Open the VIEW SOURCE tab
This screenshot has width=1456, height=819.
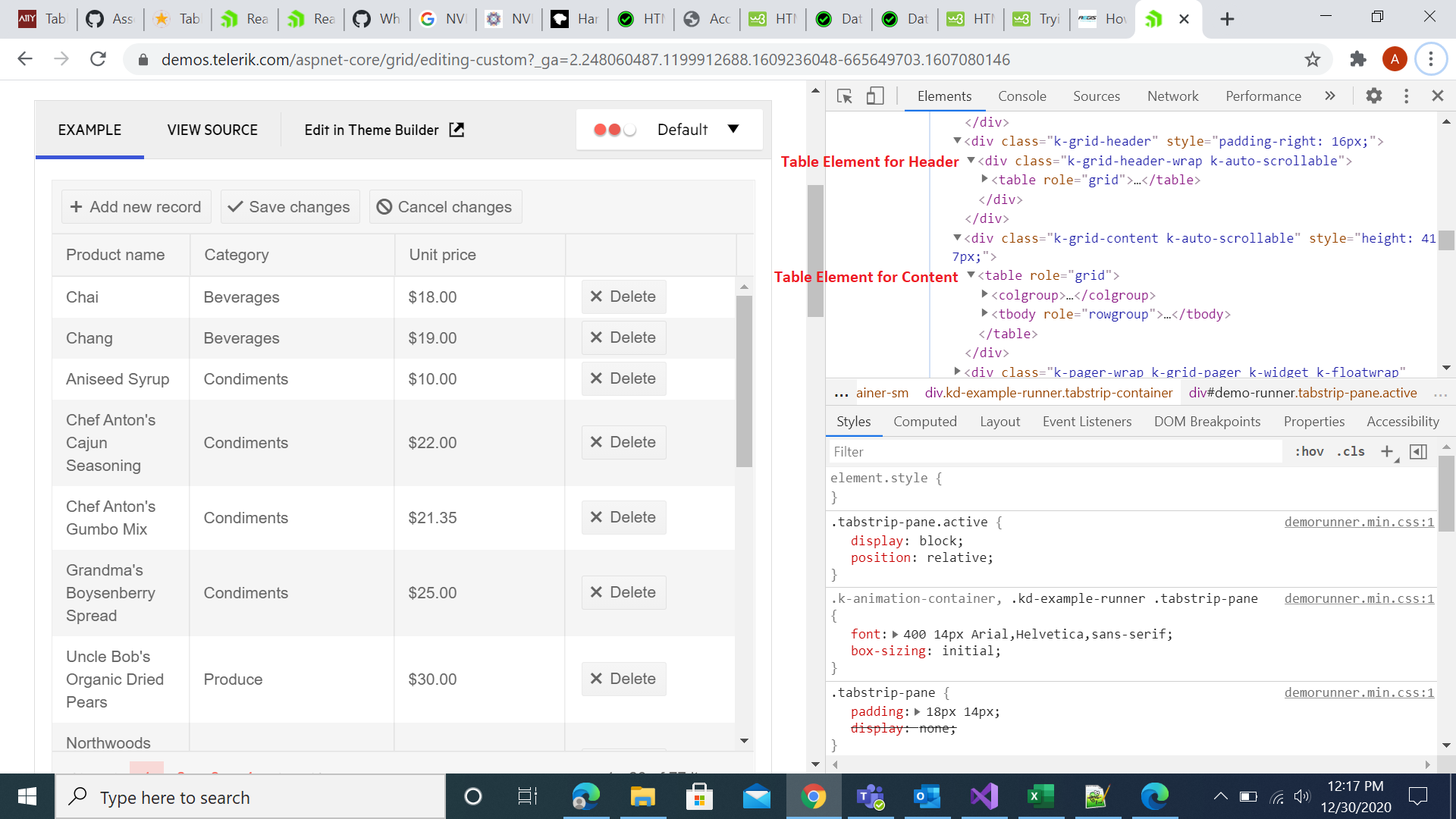pos(212,130)
